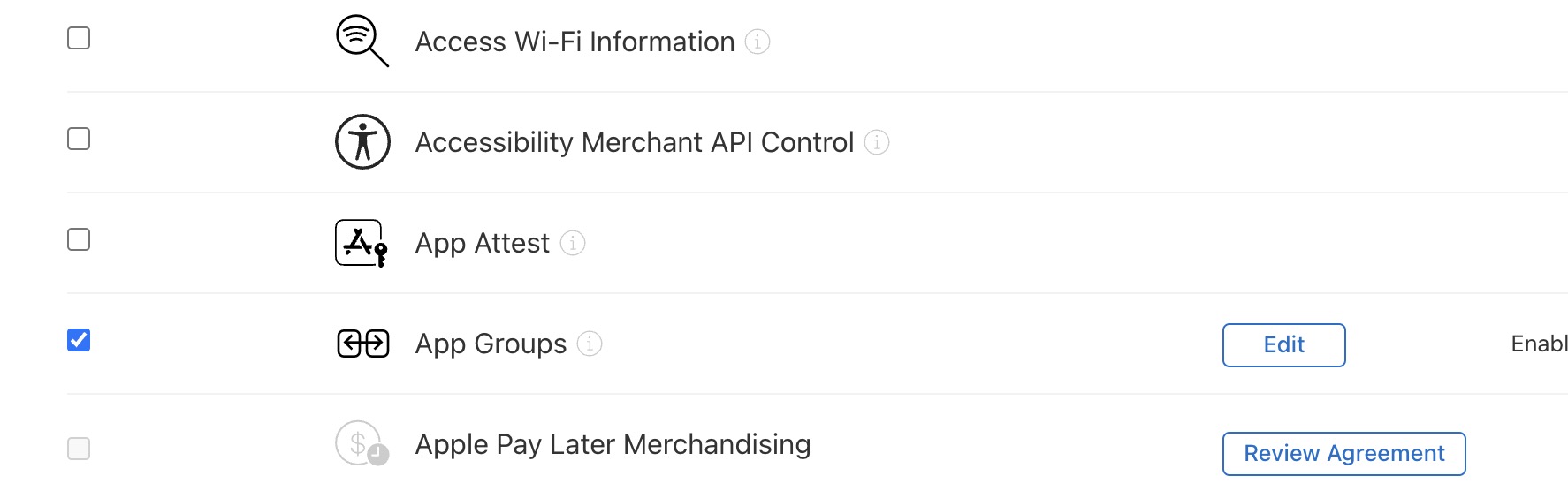Show info for App Attest
The image size is (1568, 491).
(x=573, y=243)
